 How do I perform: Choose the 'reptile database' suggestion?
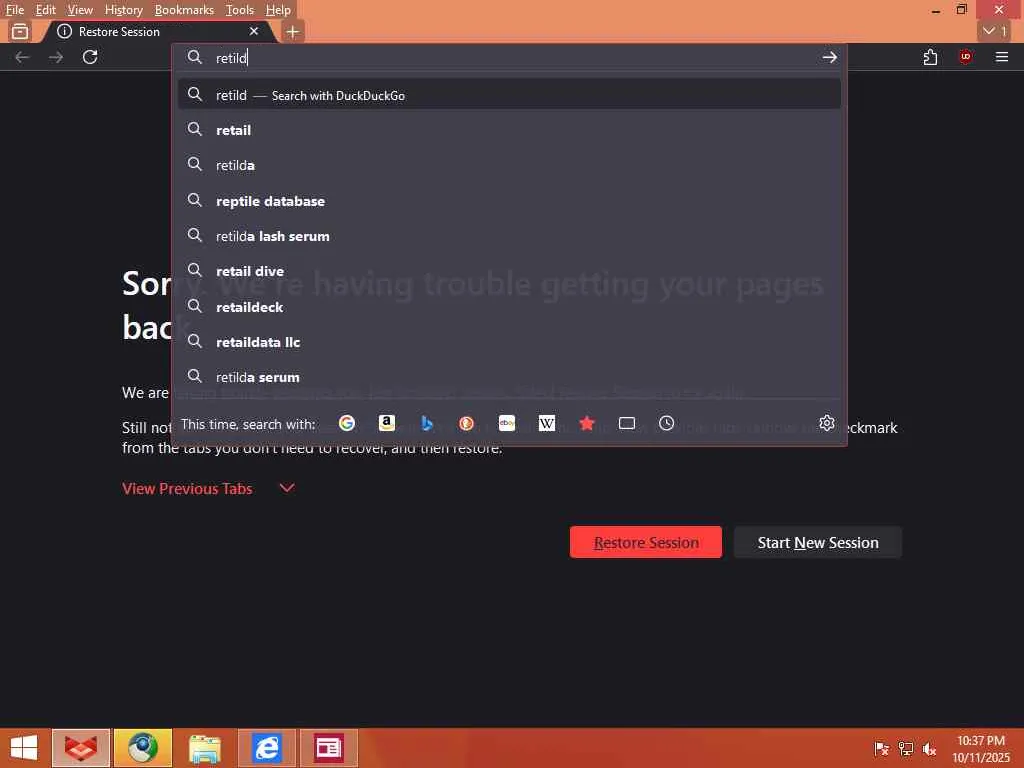(509, 200)
